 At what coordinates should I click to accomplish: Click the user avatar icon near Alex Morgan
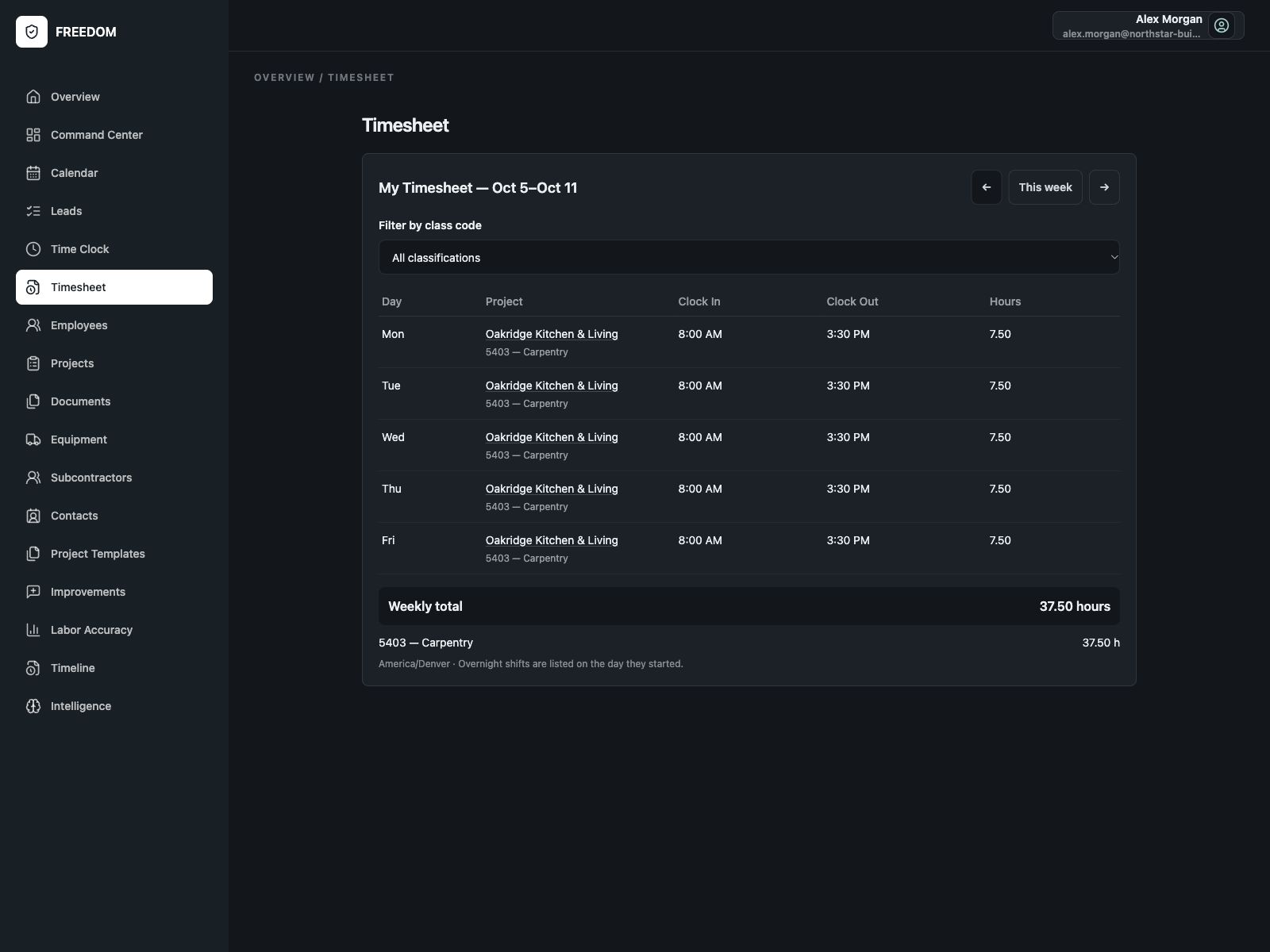coord(1222,25)
